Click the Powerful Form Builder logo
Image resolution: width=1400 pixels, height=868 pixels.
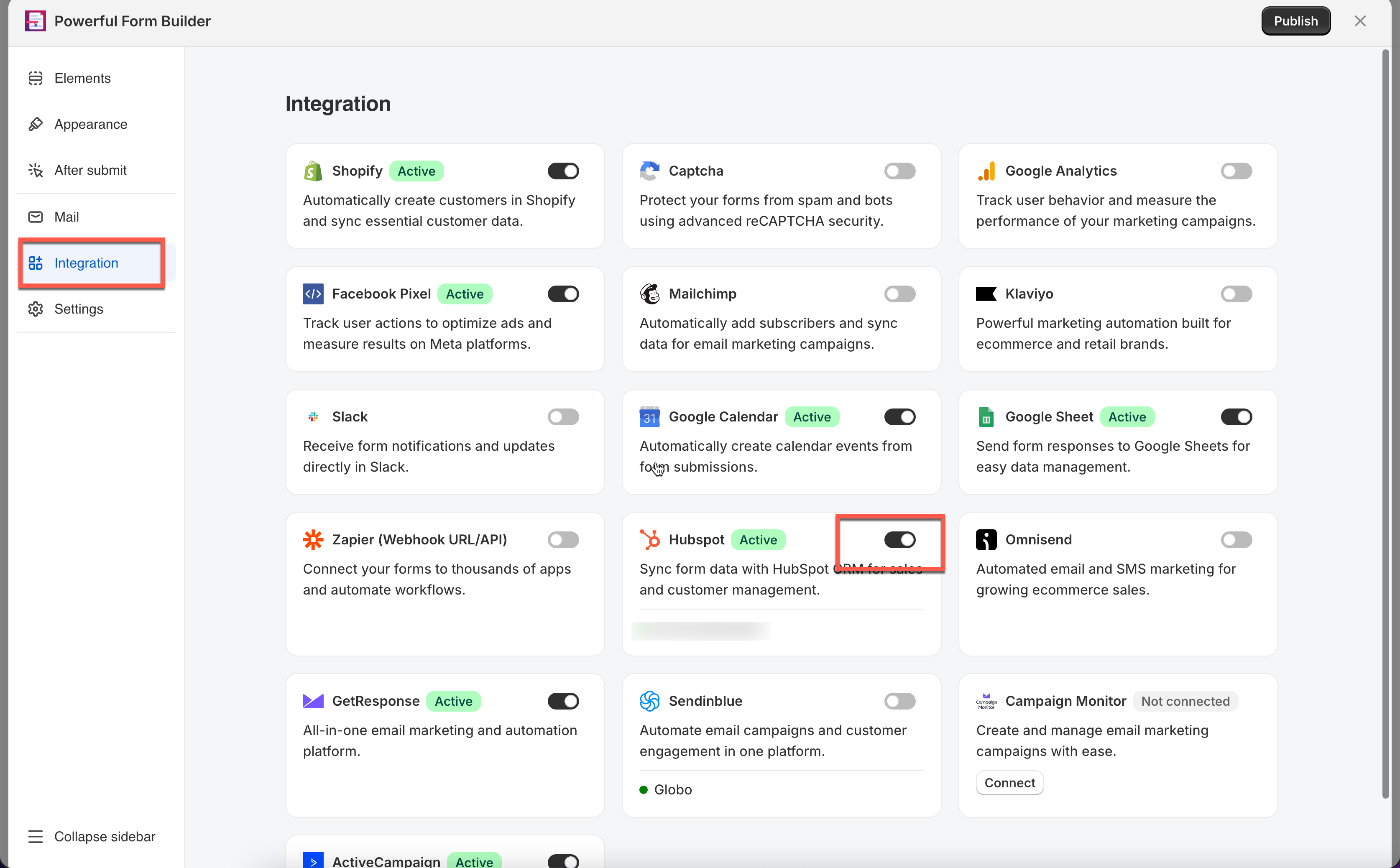point(35,21)
